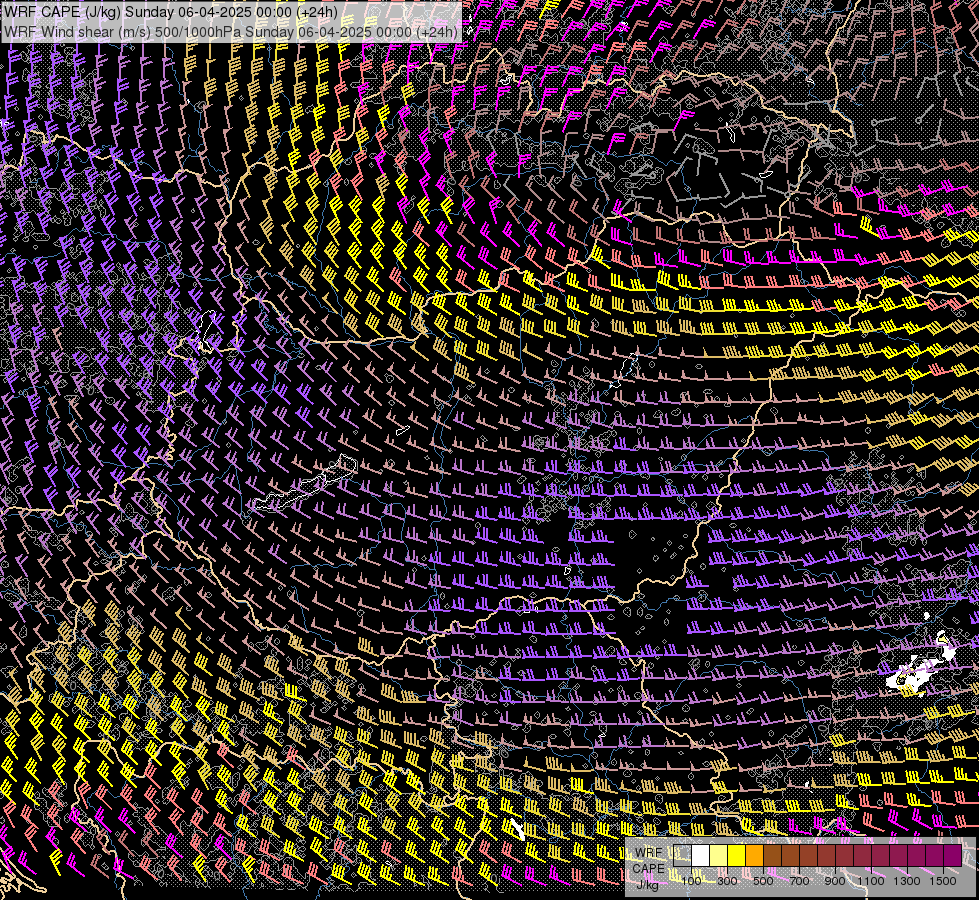
Task: Select the brown swatch between 500 and 600
Action: pos(773,855)
